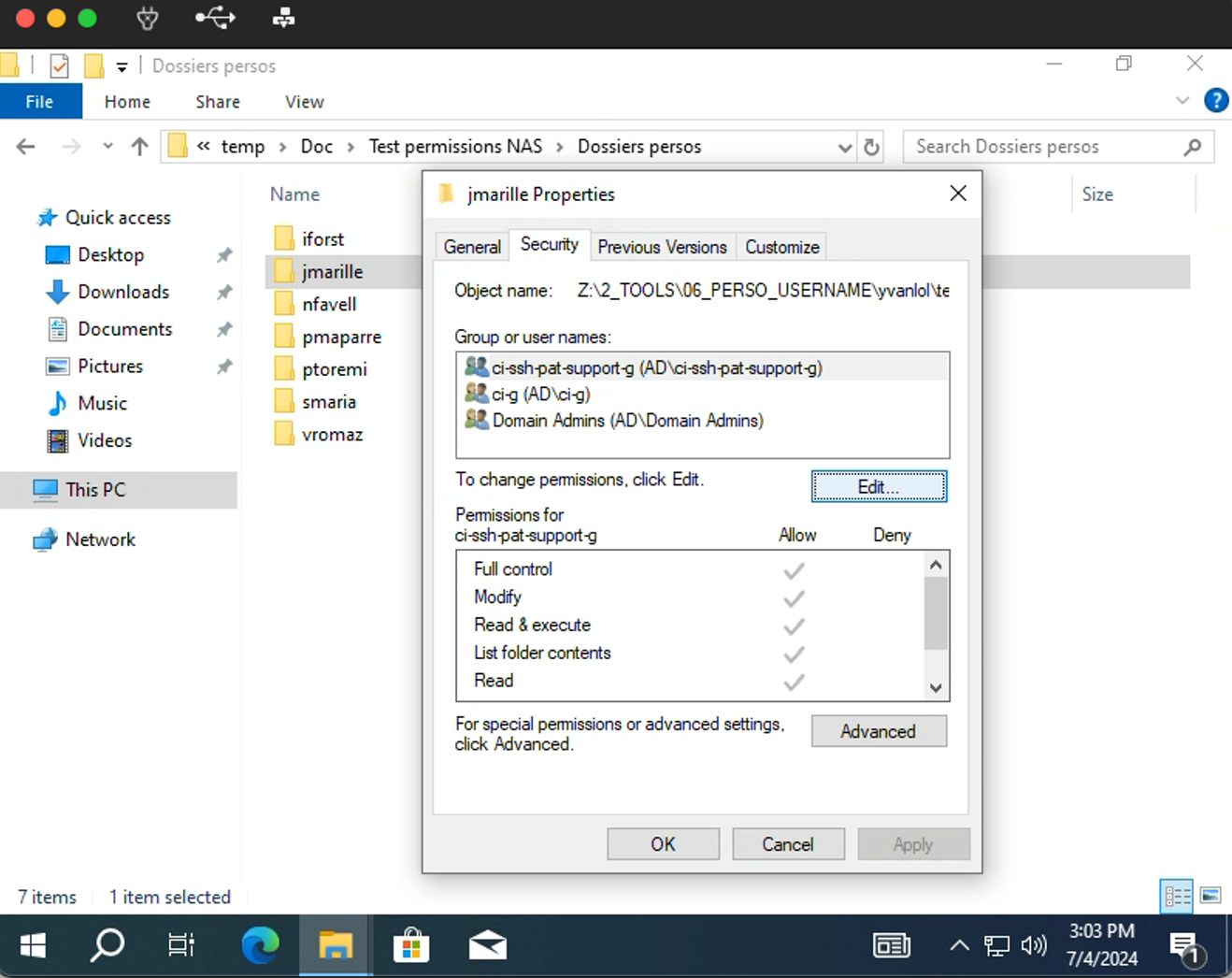The width and height of the screenshot is (1232, 978).
Task: Expand the address bar history dropdown
Action: (x=844, y=147)
